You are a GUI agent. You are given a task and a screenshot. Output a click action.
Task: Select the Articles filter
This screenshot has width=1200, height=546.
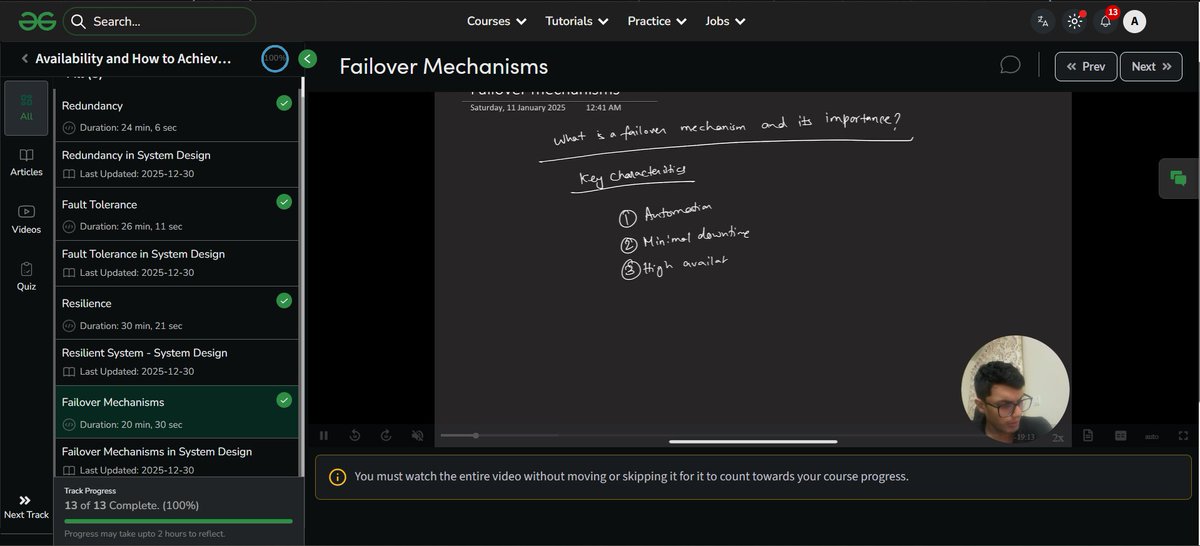coord(26,163)
